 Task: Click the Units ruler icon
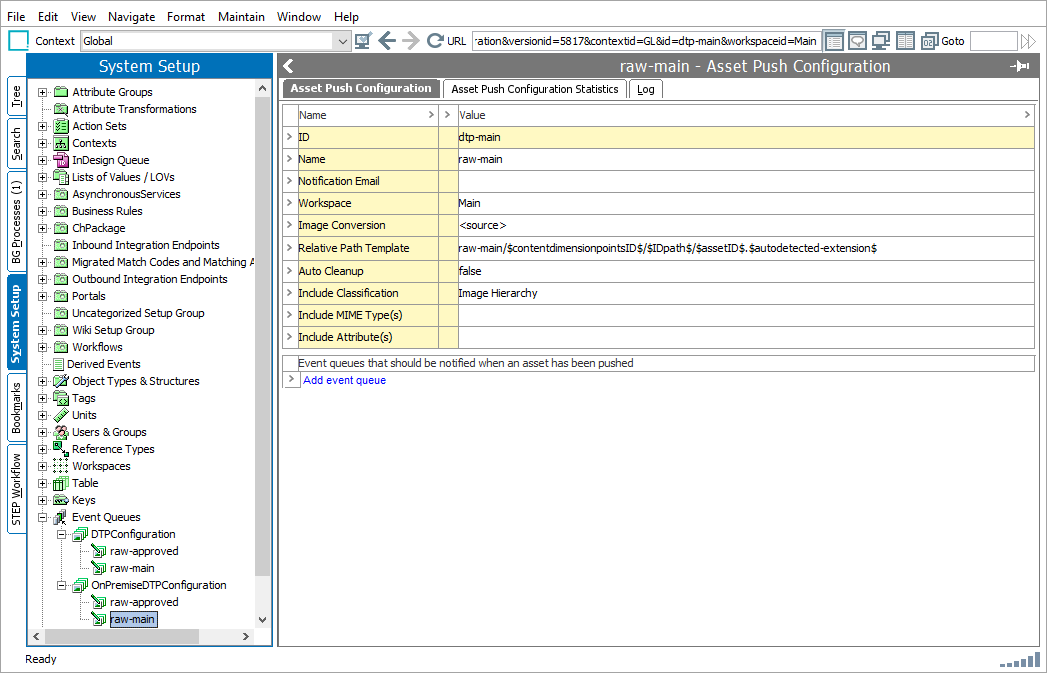click(x=61, y=415)
